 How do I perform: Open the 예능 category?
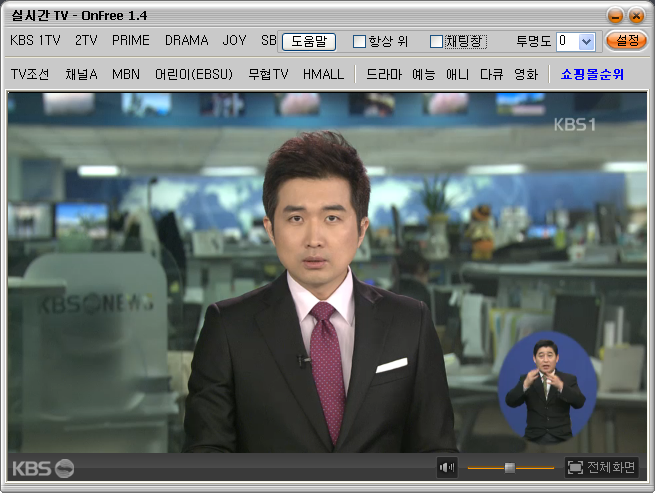coord(424,74)
